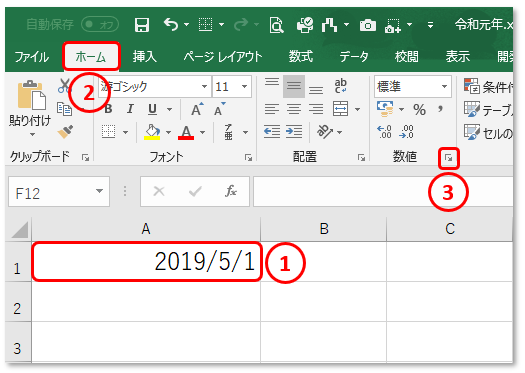Apply comma style number format

(x=441, y=108)
